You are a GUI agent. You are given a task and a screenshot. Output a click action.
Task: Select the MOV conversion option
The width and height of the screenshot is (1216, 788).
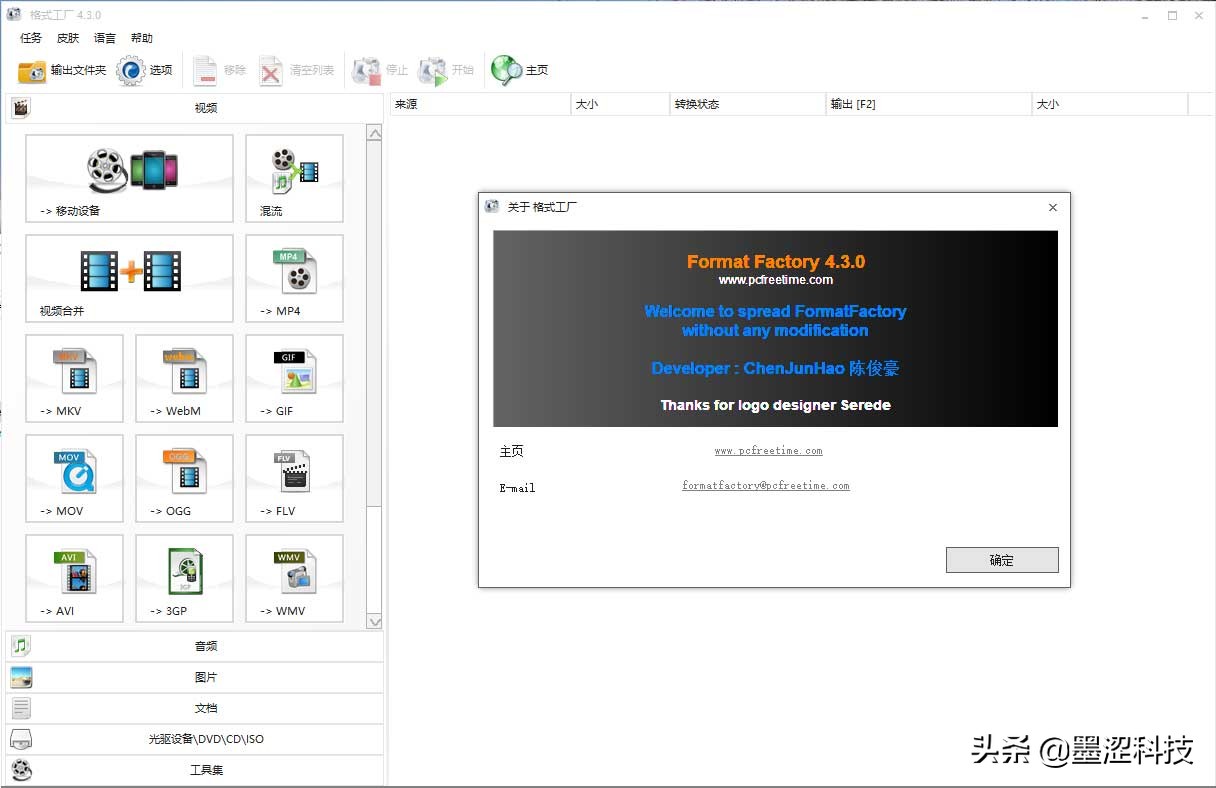pos(74,478)
